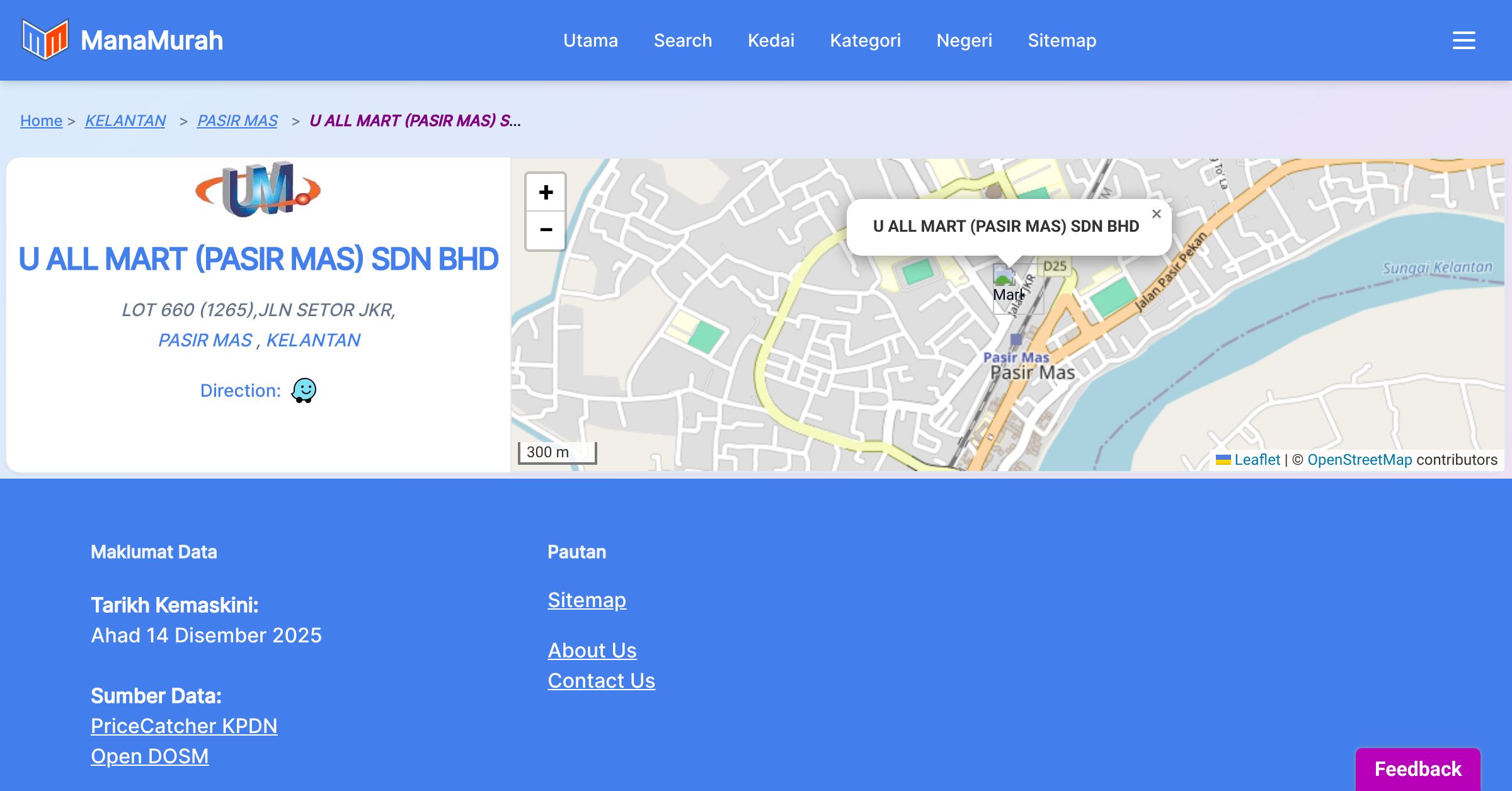
Task: Open the Leaflet attribution link
Action: pyautogui.click(x=1256, y=460)
